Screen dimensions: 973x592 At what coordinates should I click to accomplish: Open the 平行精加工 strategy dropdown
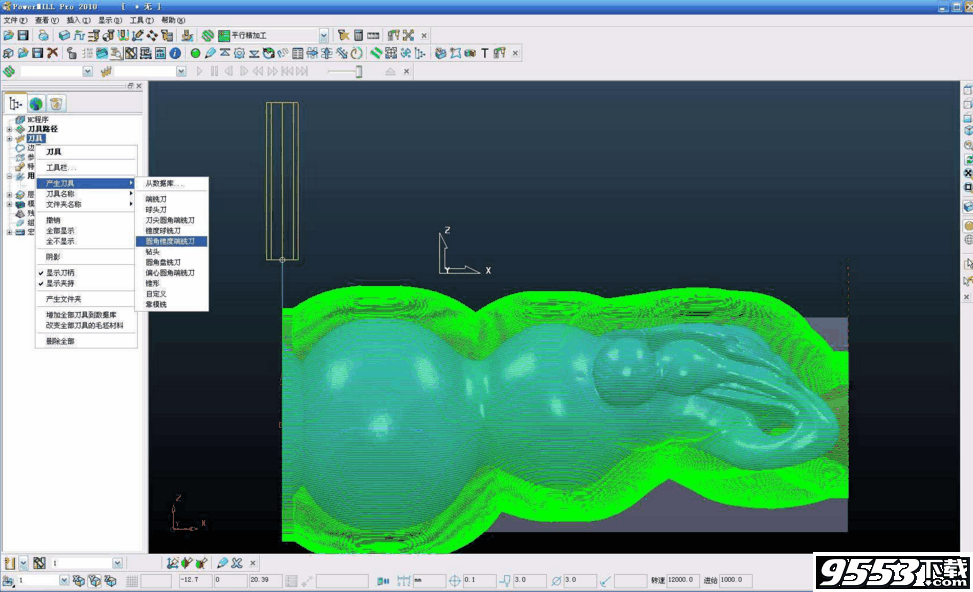click(322, 35)
